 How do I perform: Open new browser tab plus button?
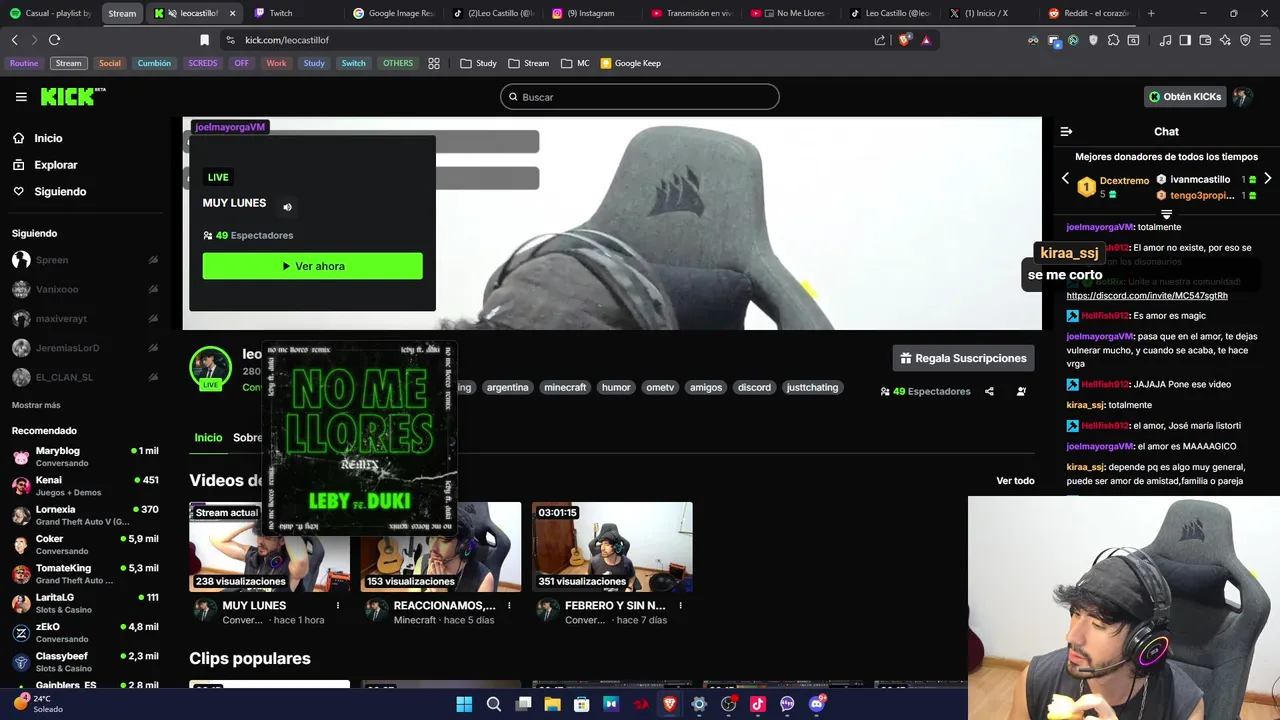[1151, 13]
